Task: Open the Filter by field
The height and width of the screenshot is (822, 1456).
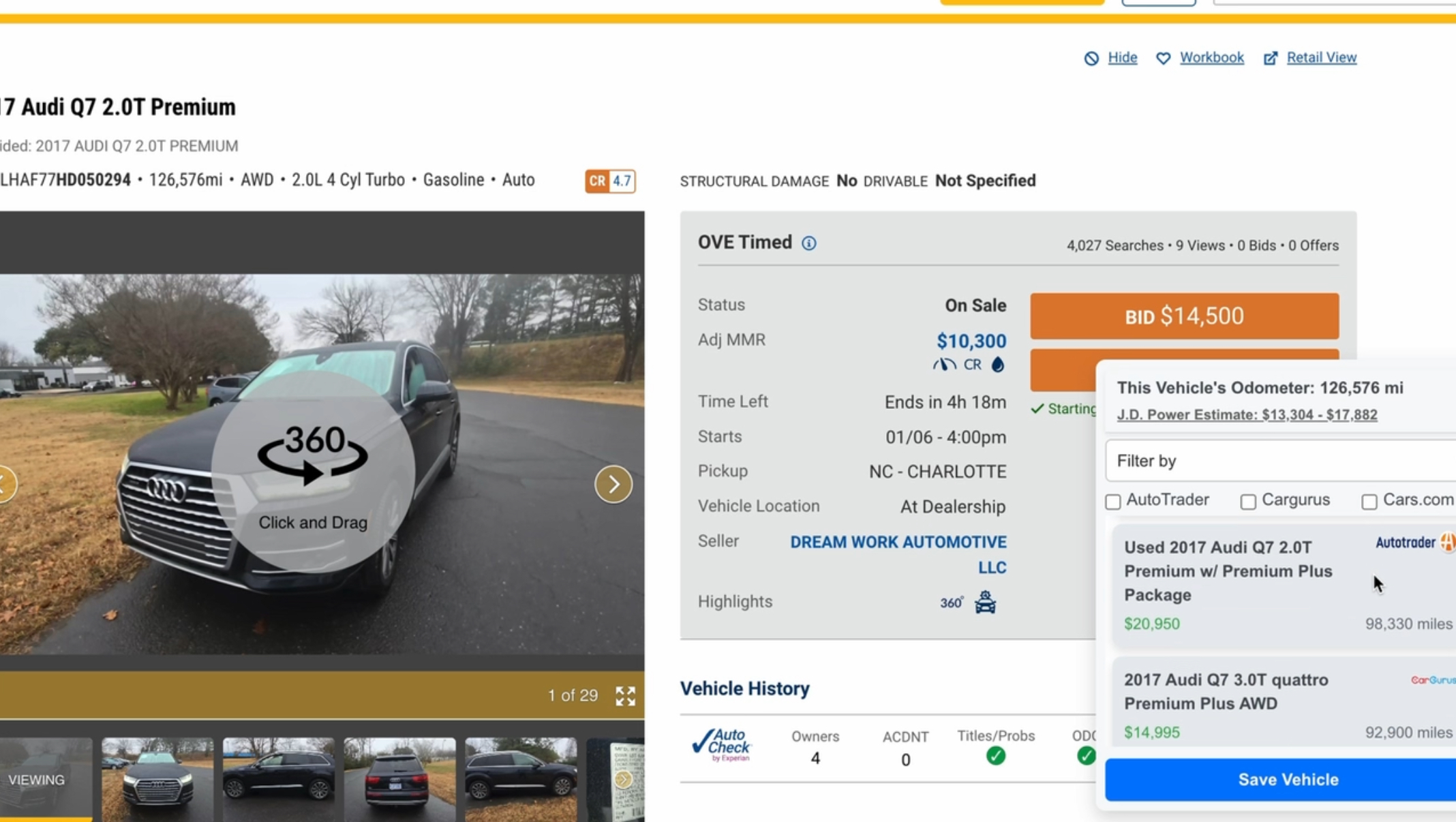Action: click(1281, 461)
